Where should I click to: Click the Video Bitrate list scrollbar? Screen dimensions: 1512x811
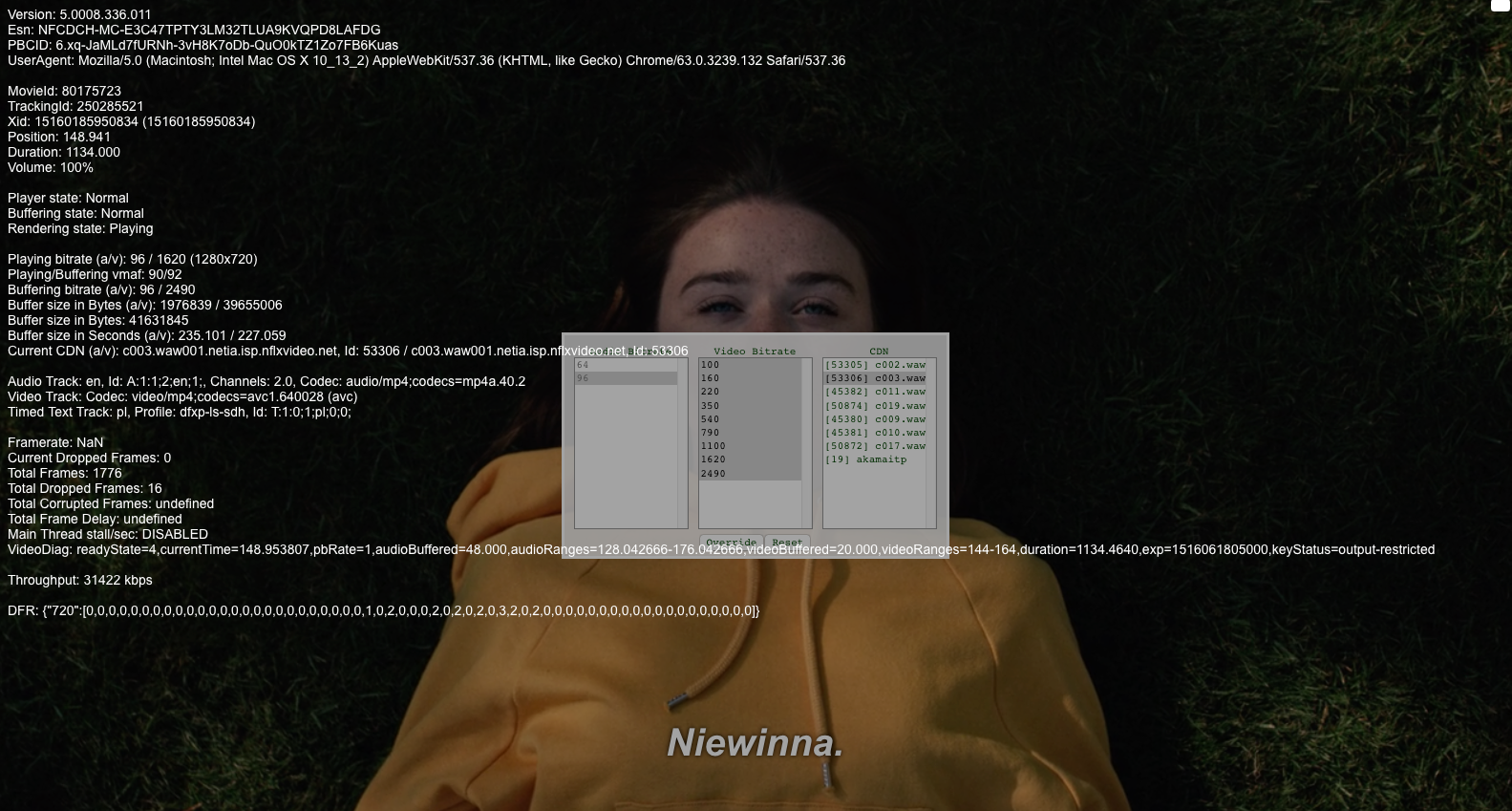[806, 443]
